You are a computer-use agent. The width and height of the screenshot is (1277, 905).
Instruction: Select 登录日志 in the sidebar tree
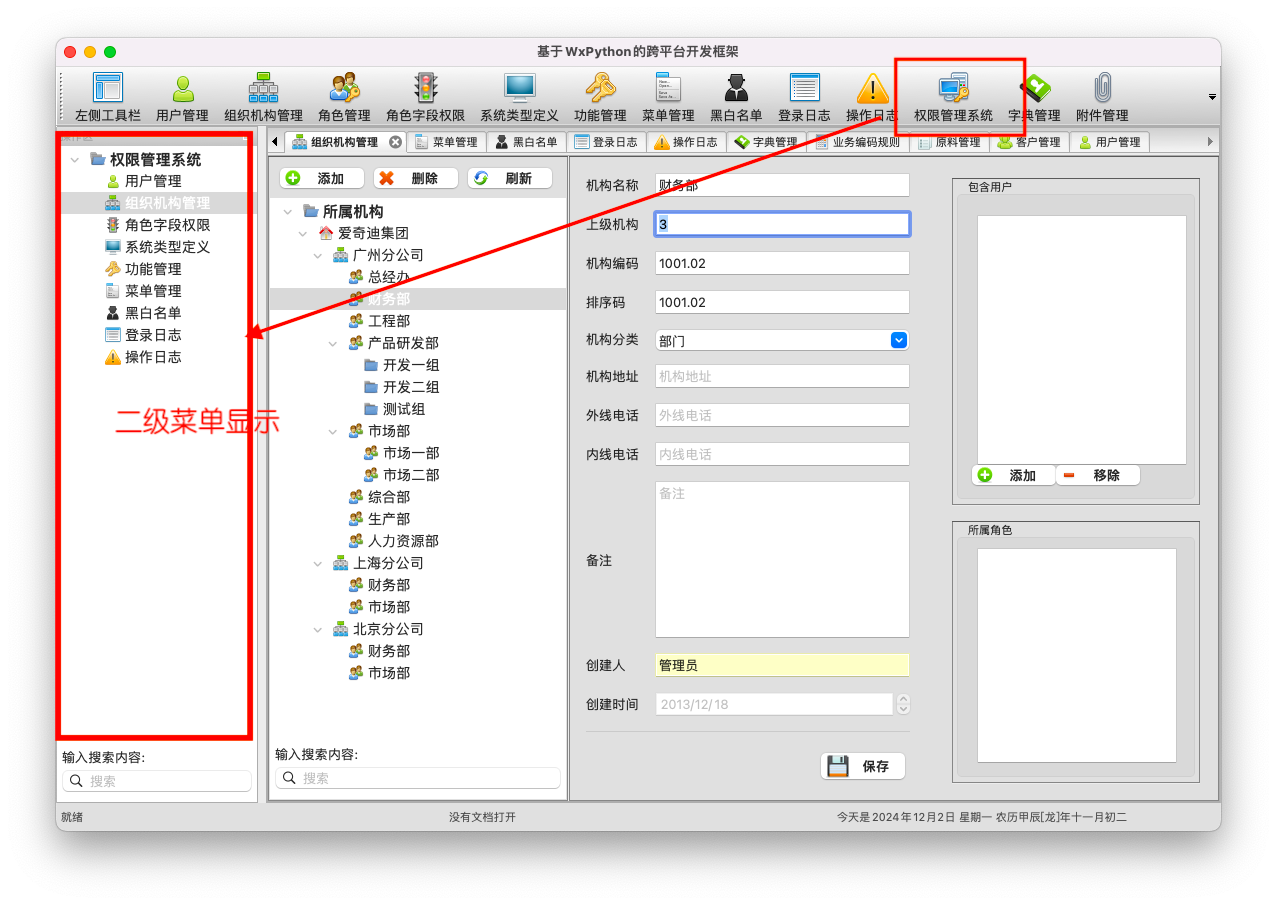point(153,335)
